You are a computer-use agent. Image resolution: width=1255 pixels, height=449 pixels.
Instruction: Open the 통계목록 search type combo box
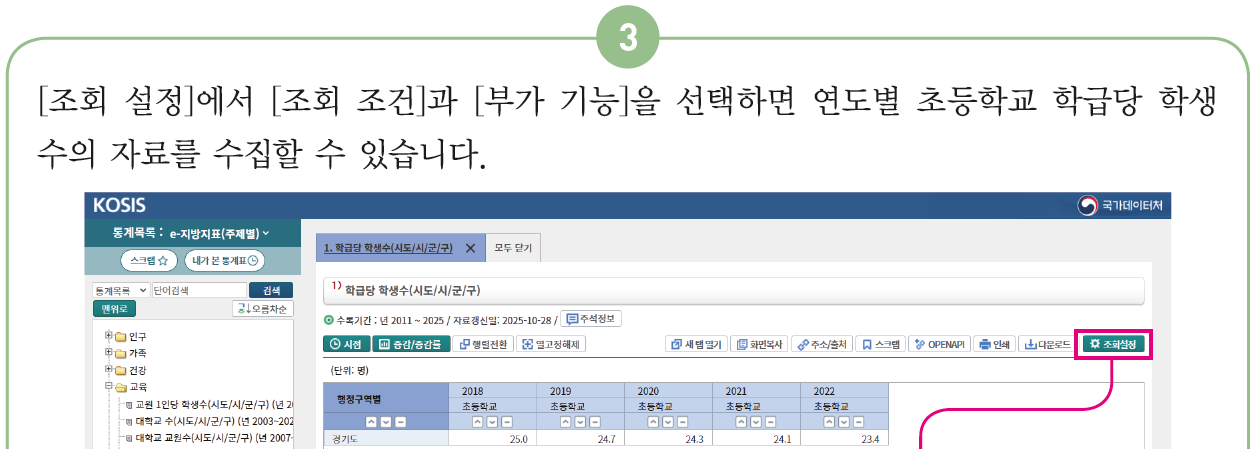click(121, 290)
